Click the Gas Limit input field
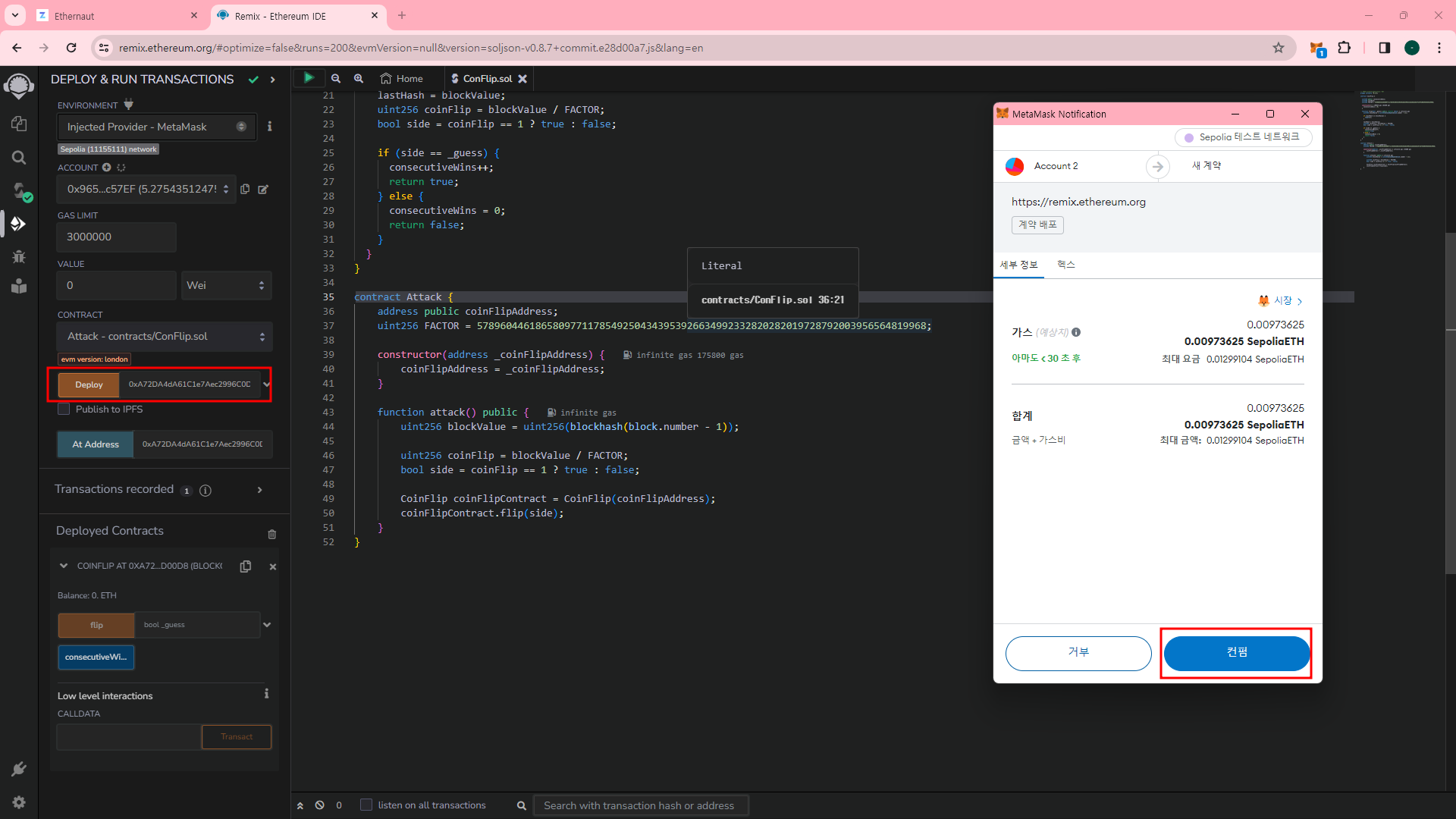 [x=117, y=237]
